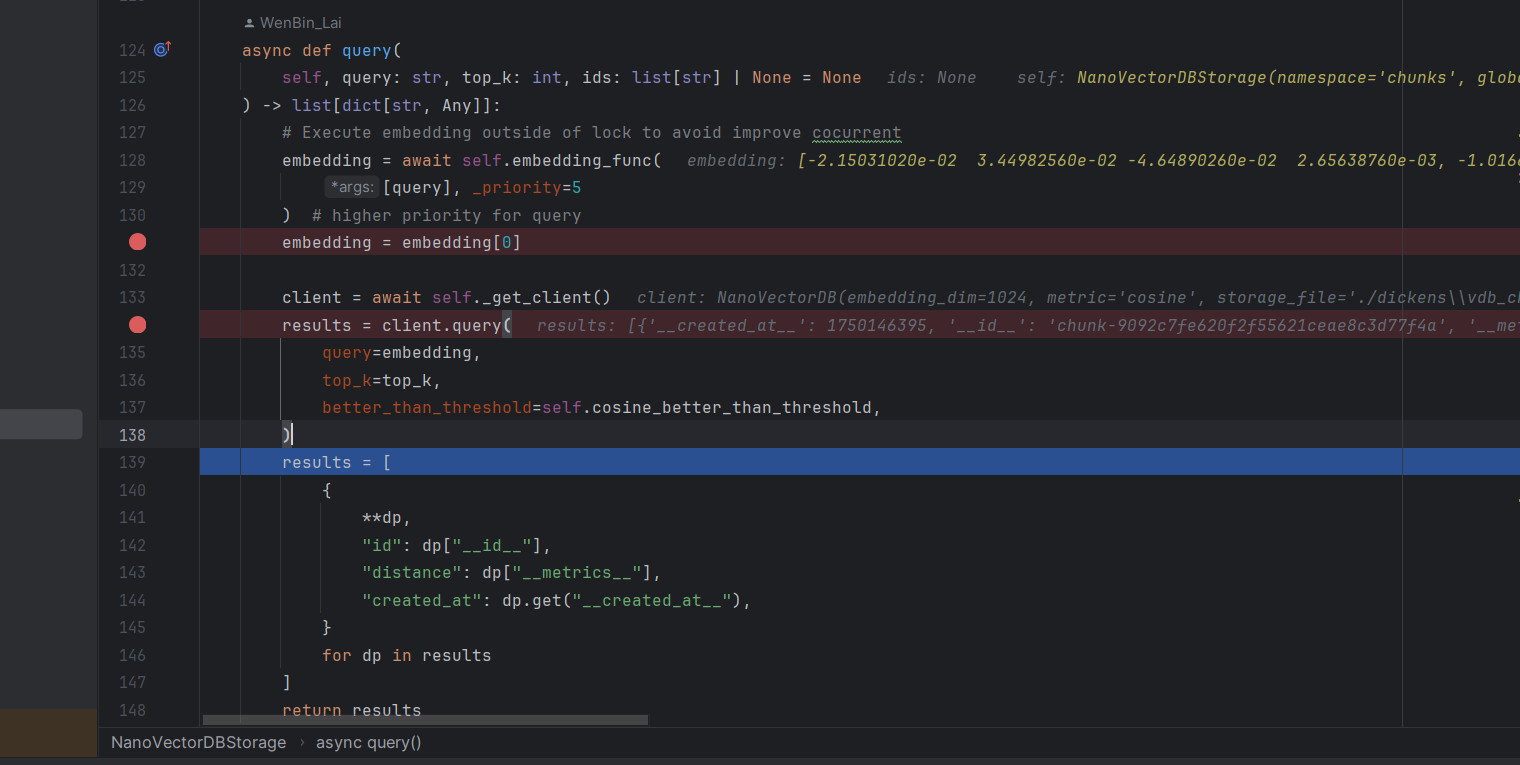Image resolution: width=1520 pixels, height=765 pixels.
Task: Click the inline debug value 'ids: None'
Action: 931,78
